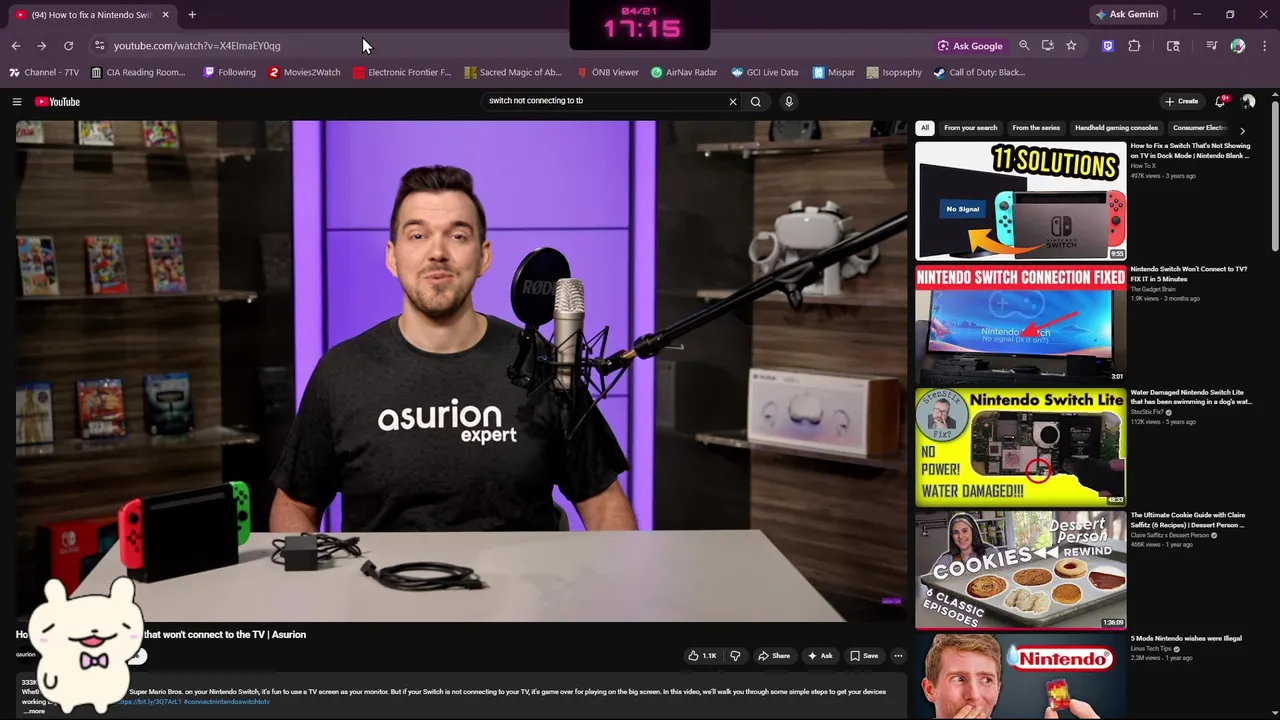1280x720 pixels.
Task: Open the Chrome three-dot menu
Action: point(1265,46)
